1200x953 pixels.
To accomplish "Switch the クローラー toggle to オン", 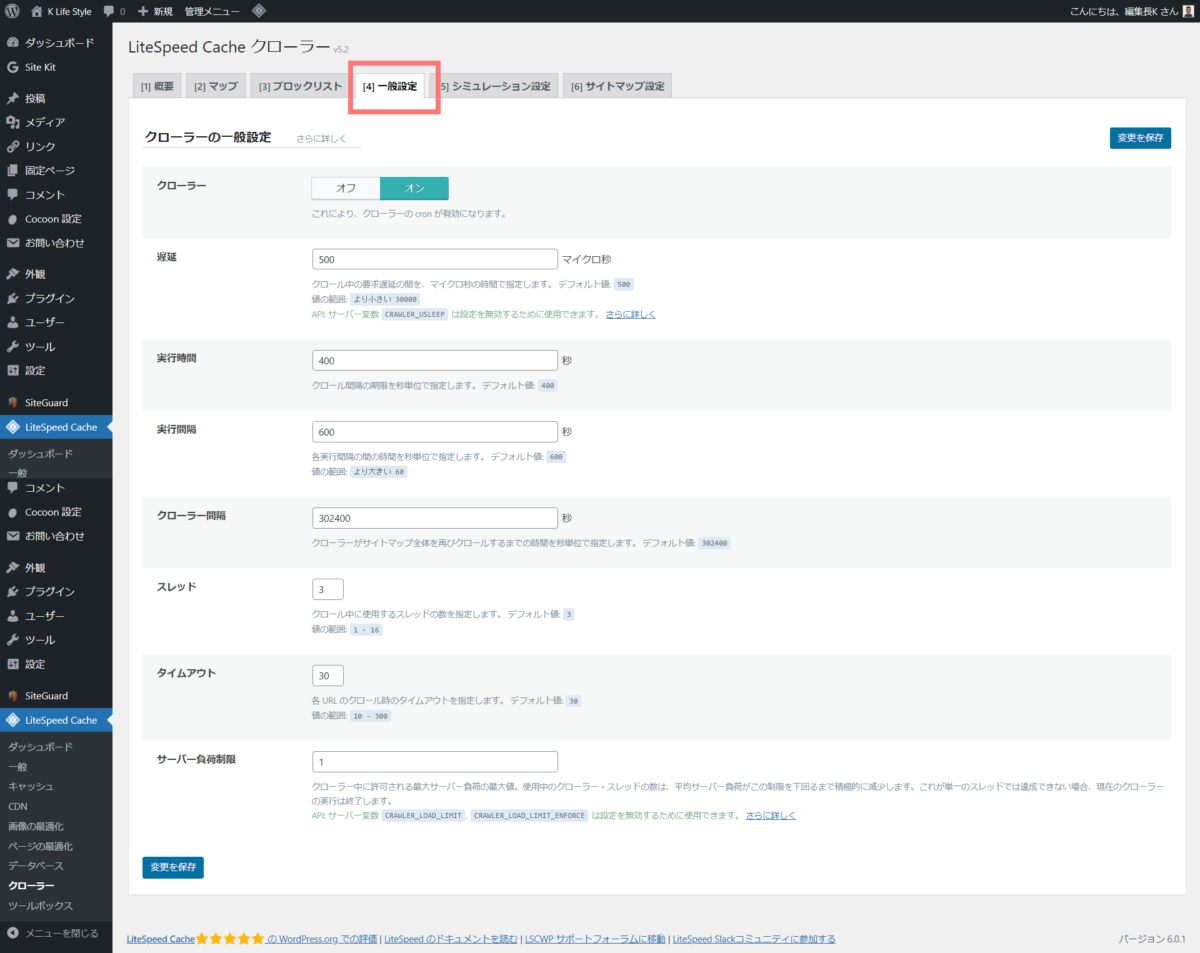I will 414,188.
